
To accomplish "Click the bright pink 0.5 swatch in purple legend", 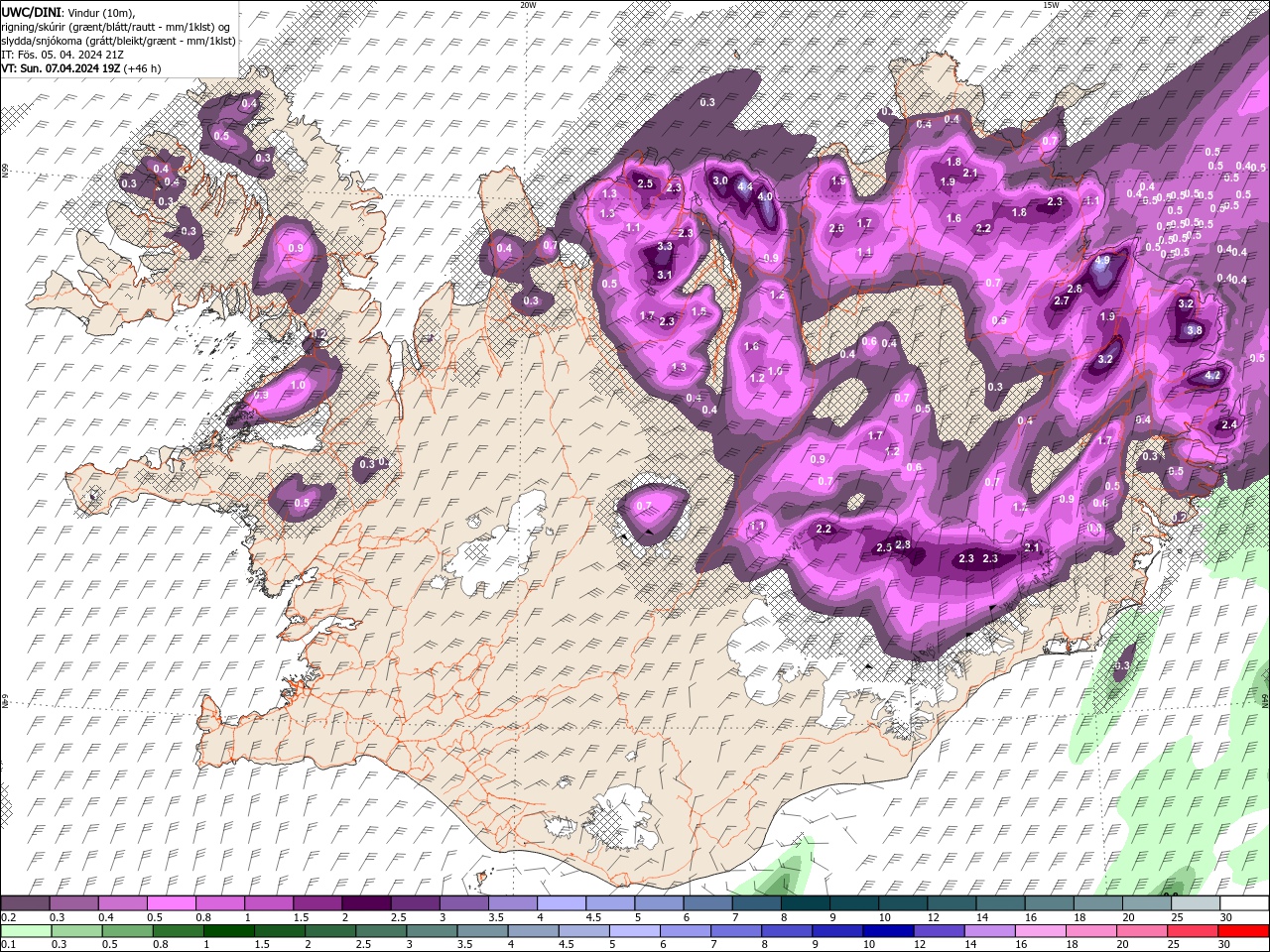I will click(171, 903).
